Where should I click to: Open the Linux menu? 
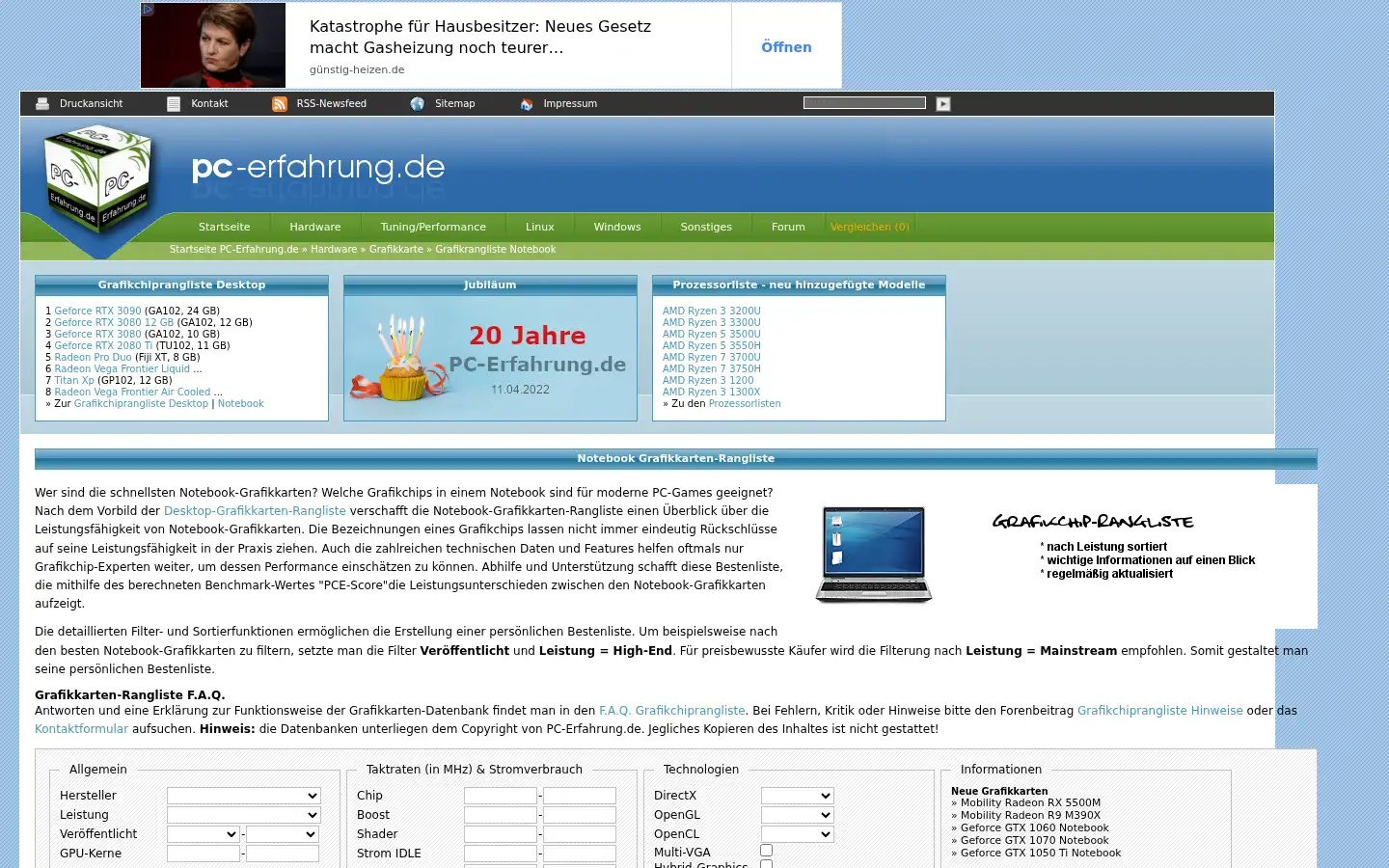pyautogui.click(x=540, y=228)
